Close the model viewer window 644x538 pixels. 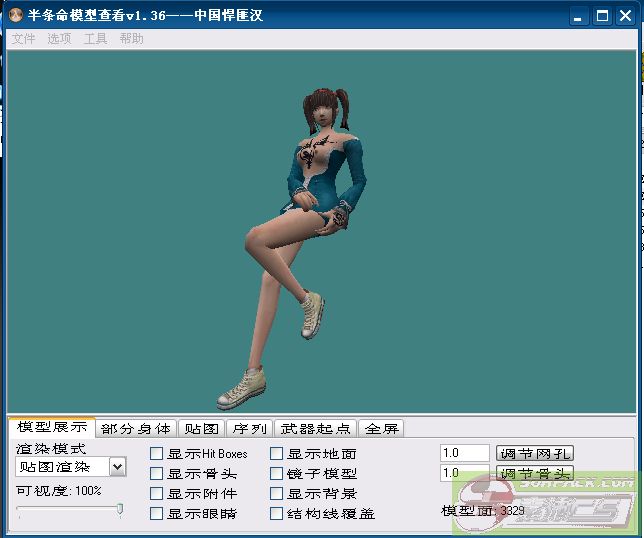(625, 16)
